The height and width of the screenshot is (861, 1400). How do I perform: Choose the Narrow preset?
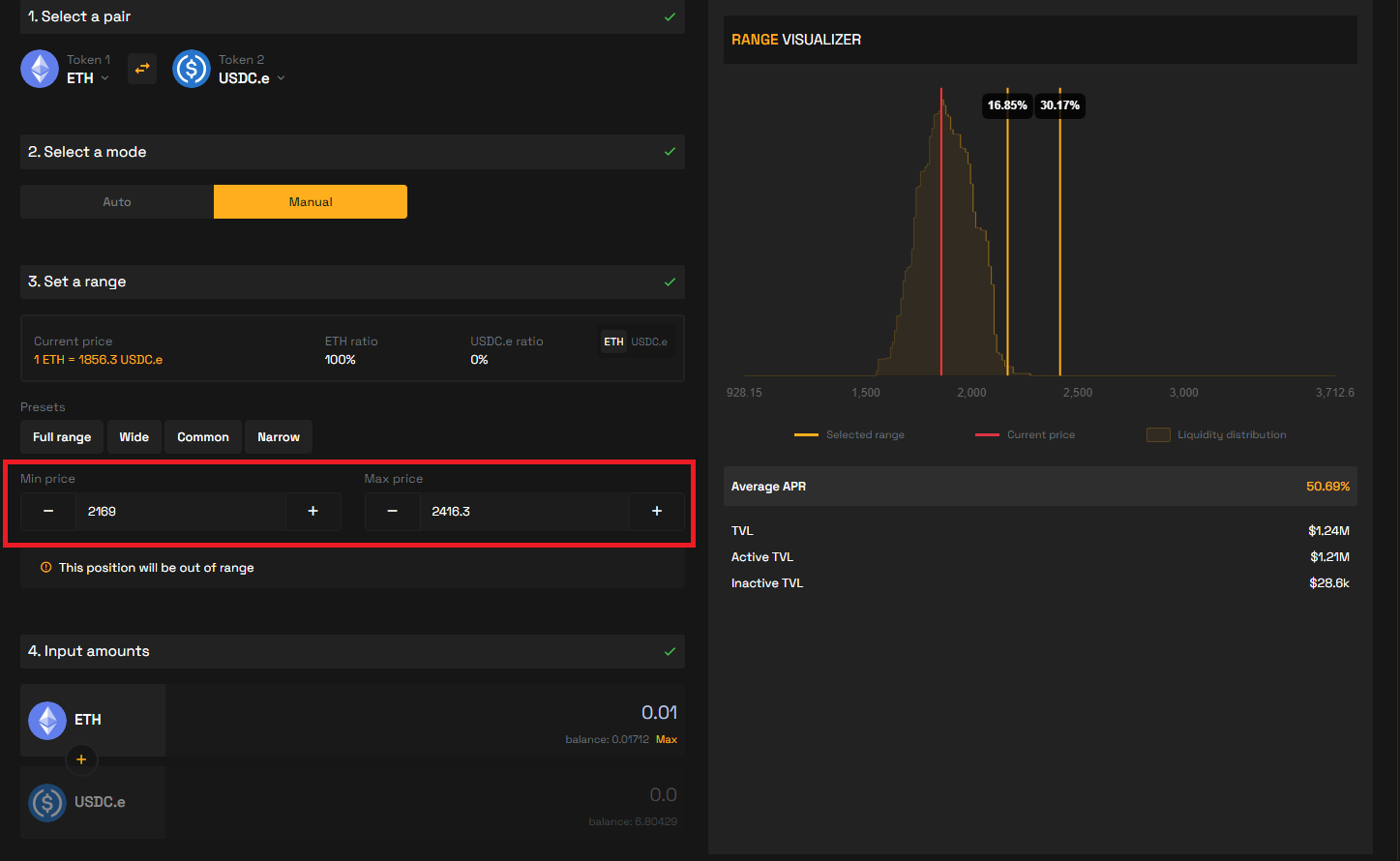point(279,436)
